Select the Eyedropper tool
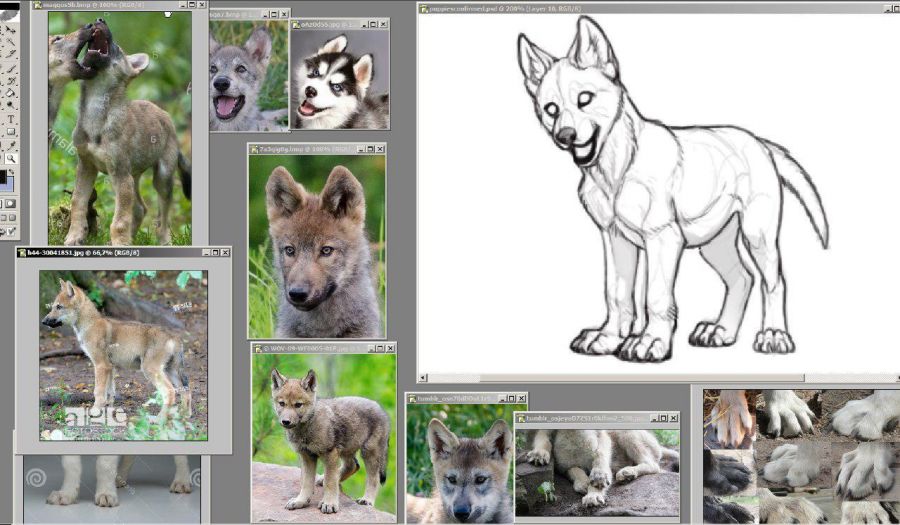This screenshot has width=900, height=525. [10, 146]
